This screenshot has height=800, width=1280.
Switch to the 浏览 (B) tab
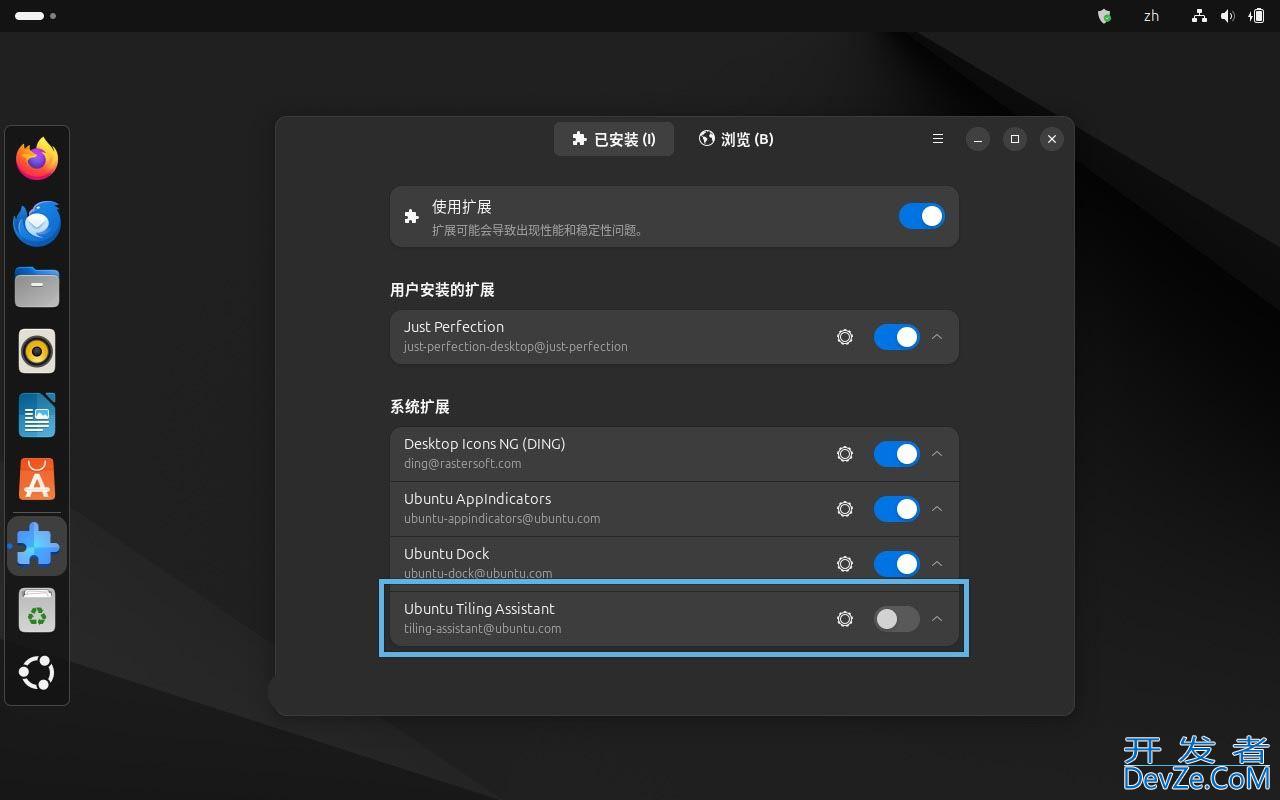pos(736,139)
